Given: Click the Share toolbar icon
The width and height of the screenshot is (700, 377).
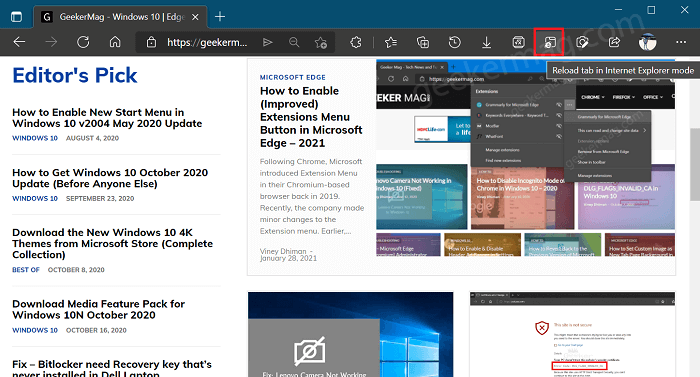Looking at the screenshot, I should pos(614,42).
